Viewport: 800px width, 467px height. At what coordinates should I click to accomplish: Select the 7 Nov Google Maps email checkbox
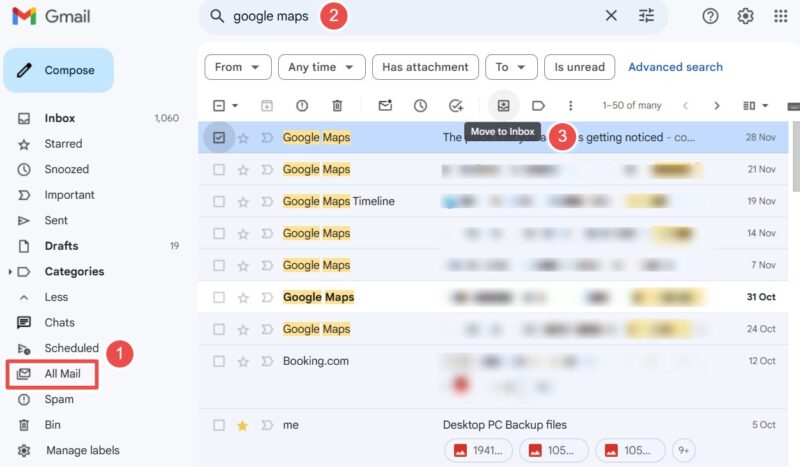pos(219,265)
